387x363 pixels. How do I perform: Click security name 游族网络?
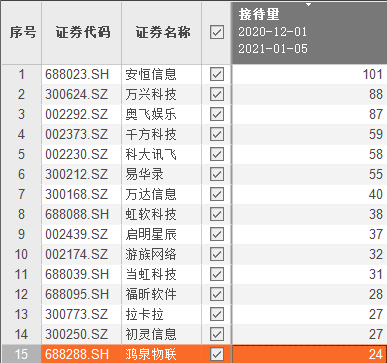[x=151, y=254]
